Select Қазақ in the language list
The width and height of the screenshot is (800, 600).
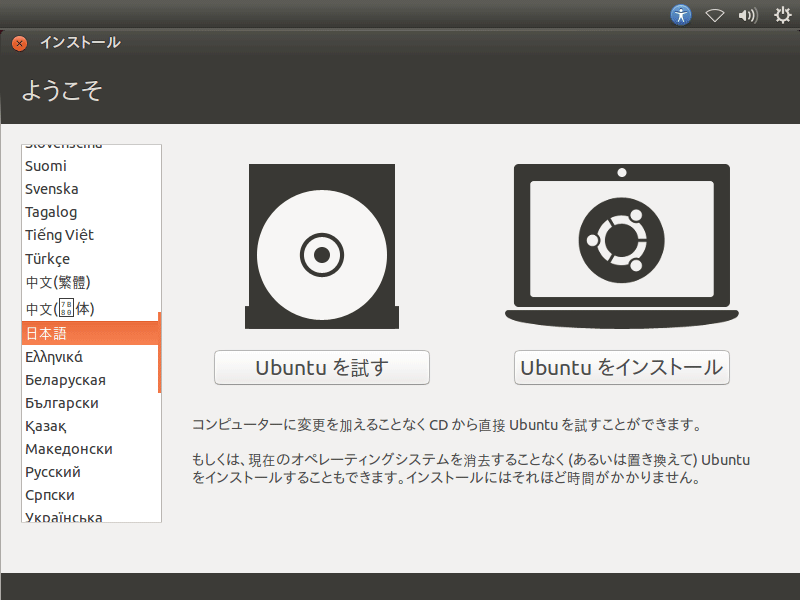click(90, 426)
